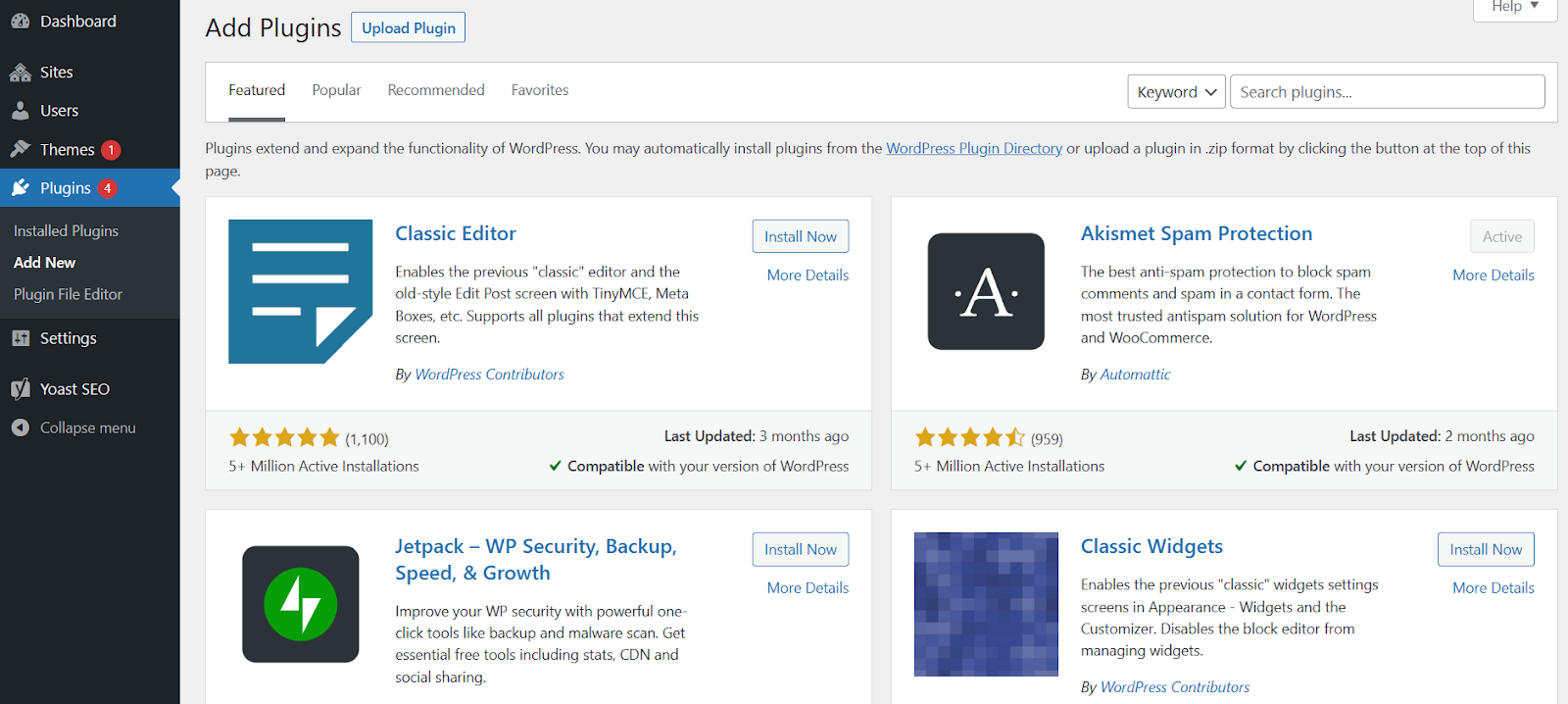Open Classic Widgets title link
The height and width of the screenshot is (704, 1568).
click(1151, 546)
